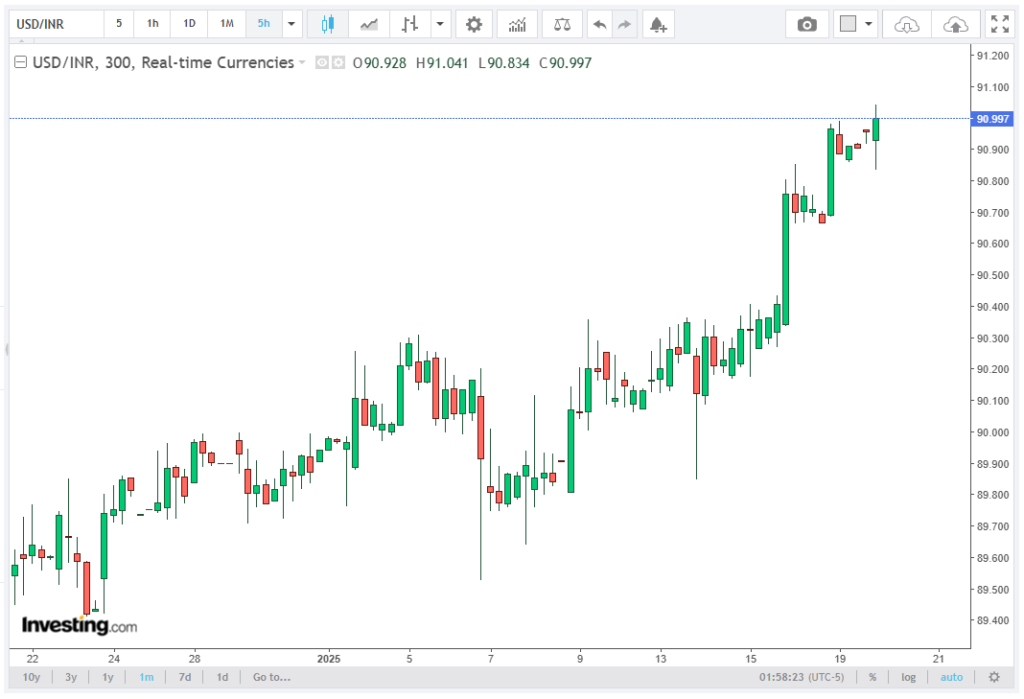
Task: Take a chart snapshot with the camera
Action: (806, 24)
